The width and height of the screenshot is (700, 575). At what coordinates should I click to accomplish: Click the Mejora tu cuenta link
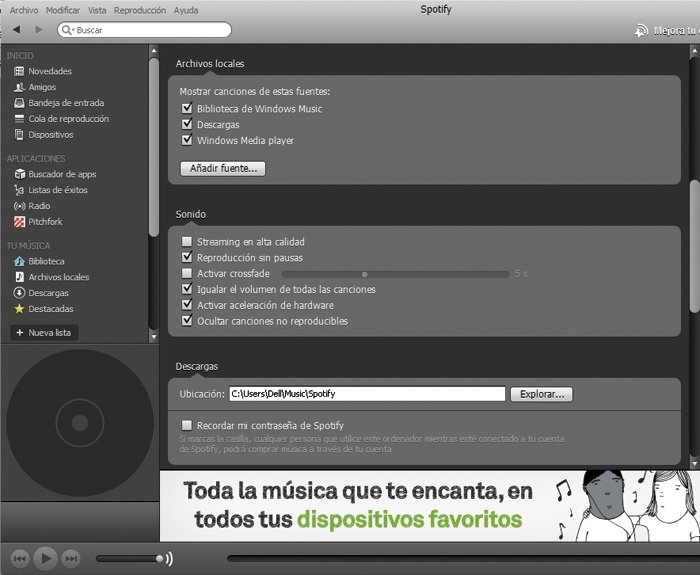coord(676,31)
